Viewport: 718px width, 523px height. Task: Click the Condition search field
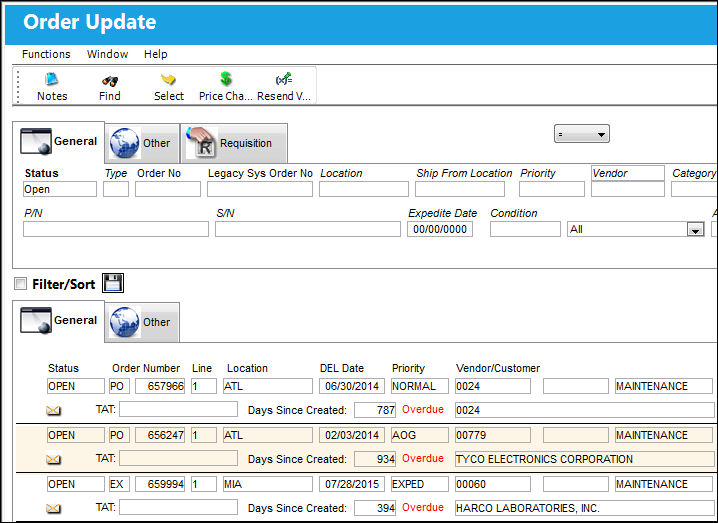[x=525, y=229]
